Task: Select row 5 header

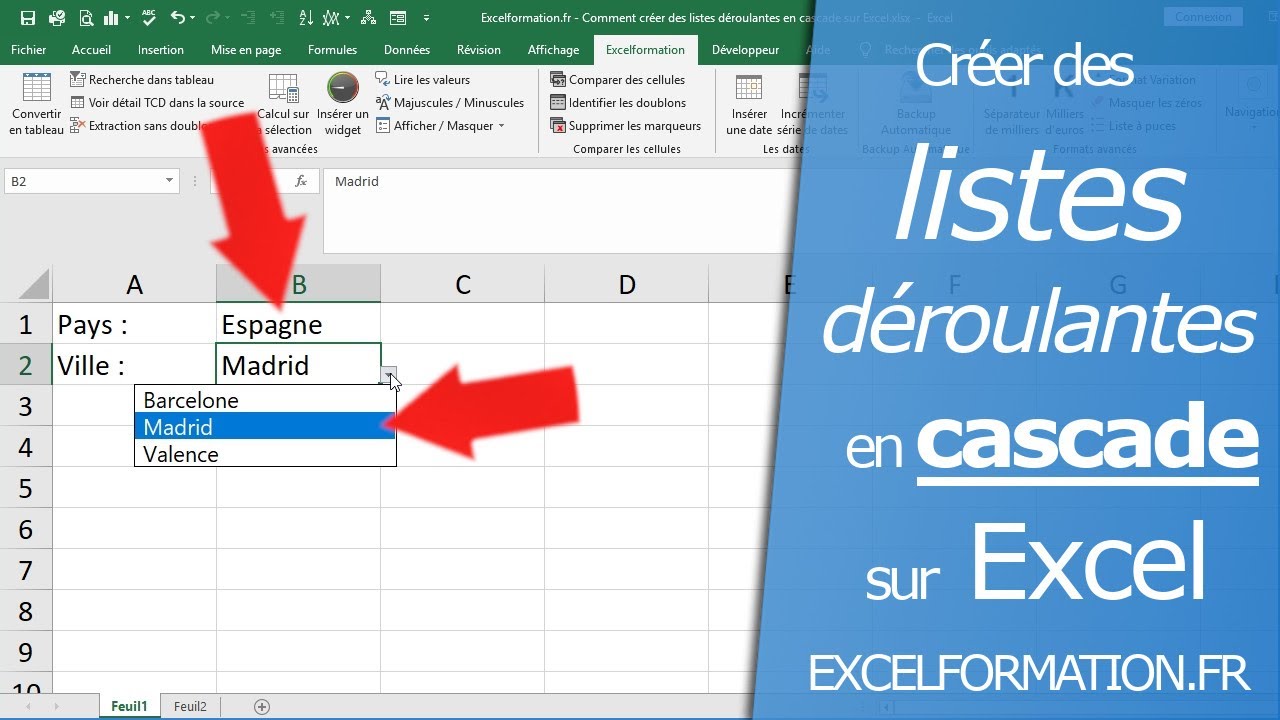Action: (26, 488)
